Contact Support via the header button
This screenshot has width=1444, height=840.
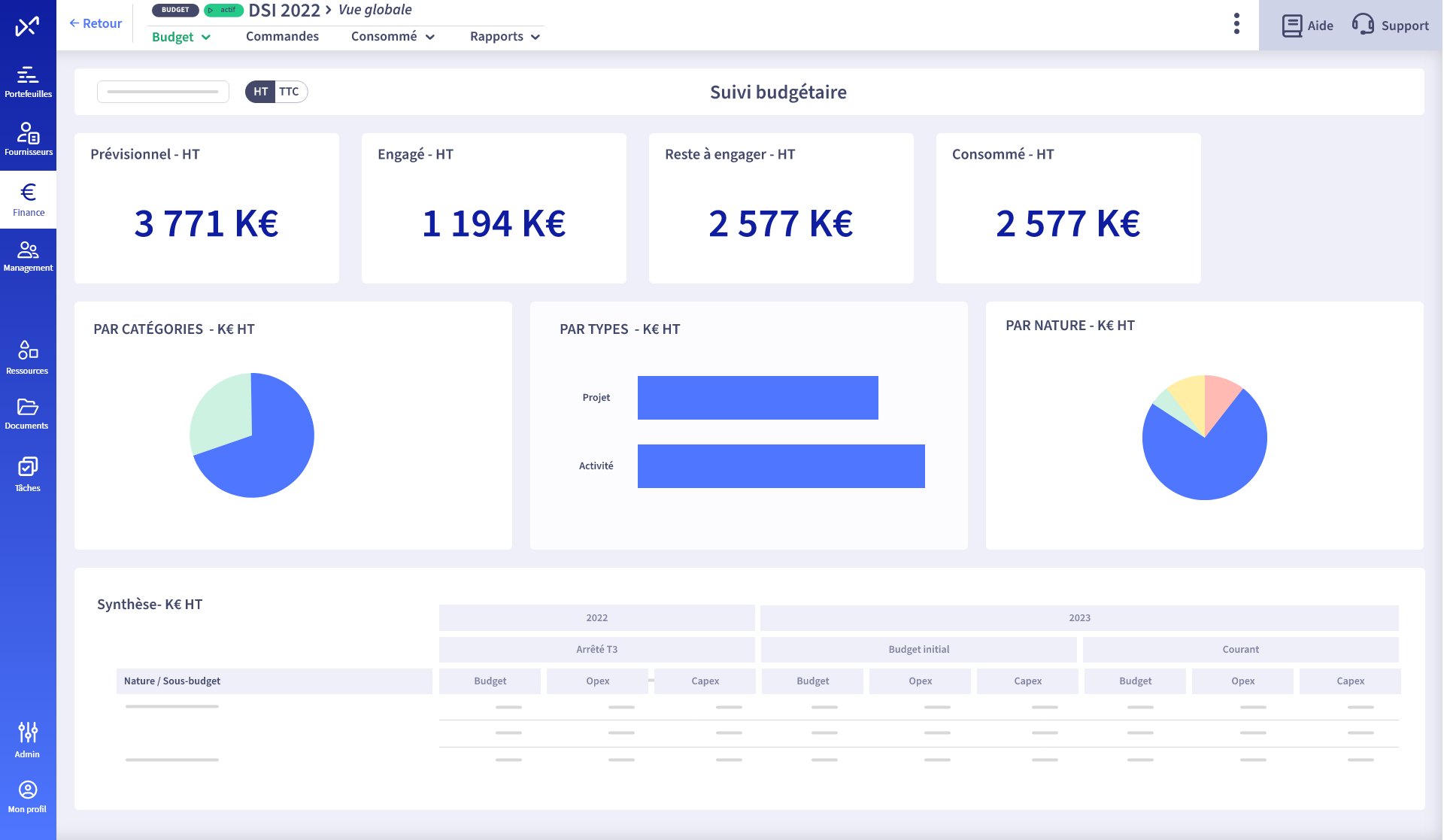click(1390, 24)
